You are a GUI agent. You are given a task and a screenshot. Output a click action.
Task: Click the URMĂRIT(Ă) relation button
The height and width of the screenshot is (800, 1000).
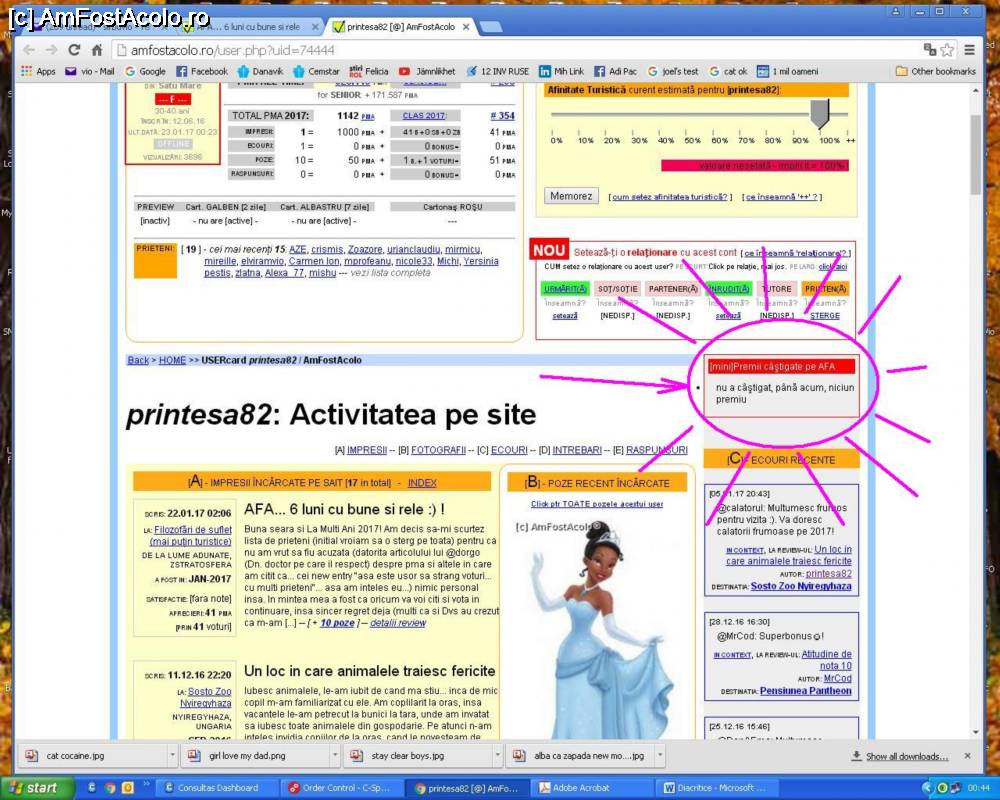pos(565,289)
